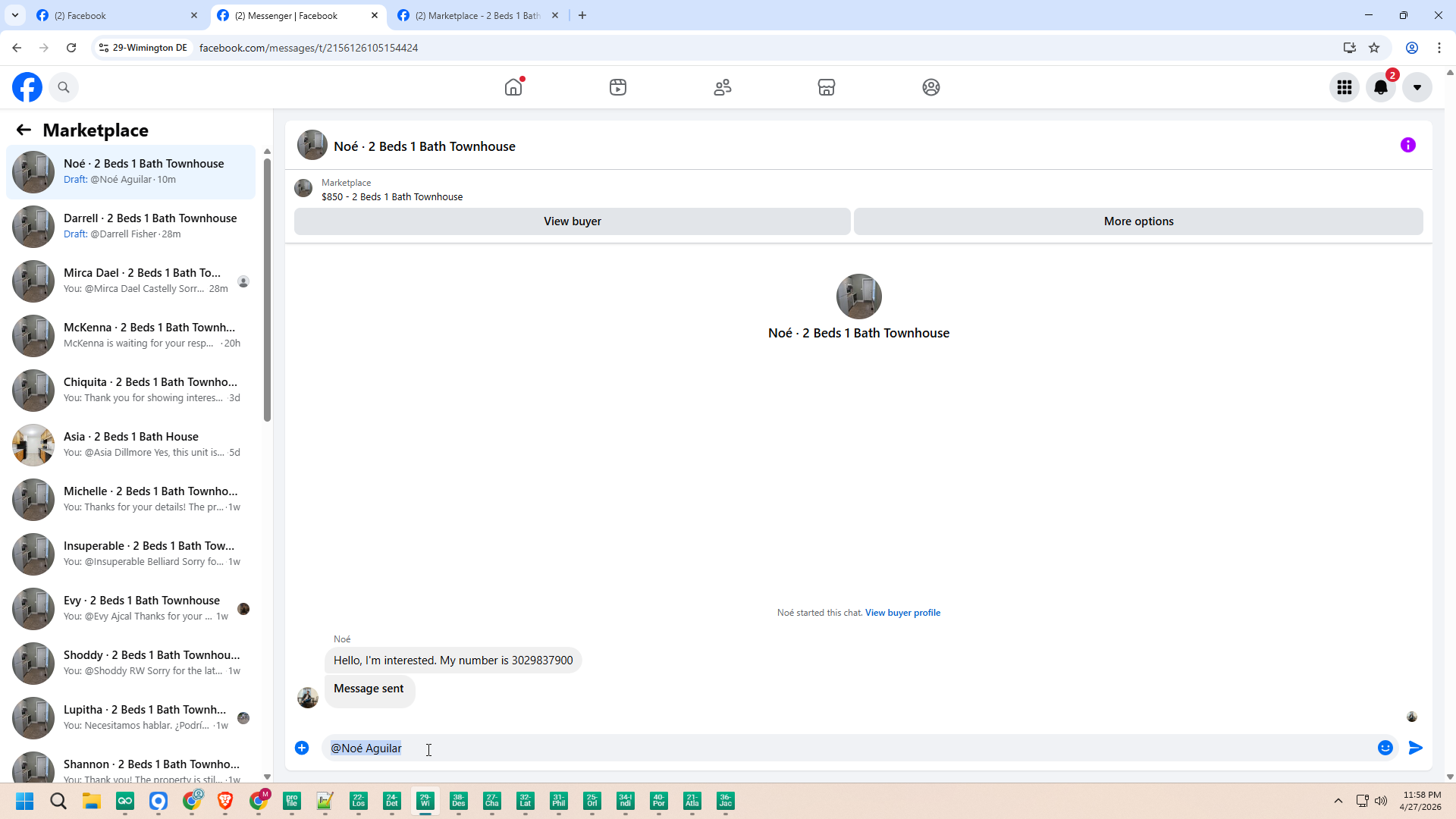The width and height of the screenshot is (1456, 819).
Task: Open the Noé conversation in the chat list
Action: point(131,172)
